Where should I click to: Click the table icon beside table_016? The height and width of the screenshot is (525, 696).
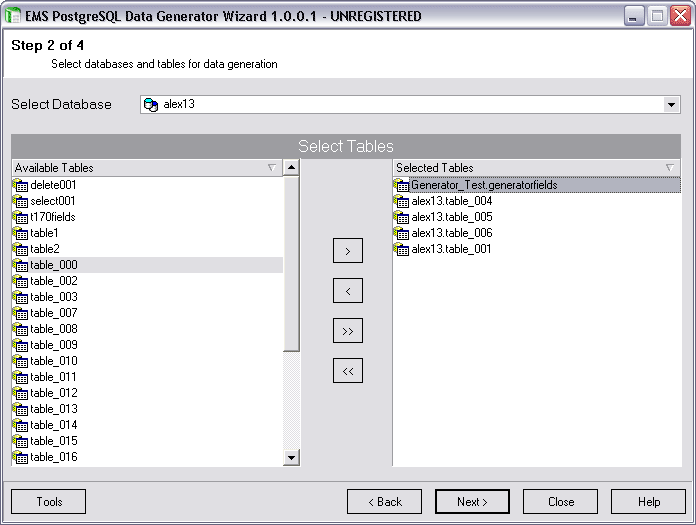[x=20, y=457]
